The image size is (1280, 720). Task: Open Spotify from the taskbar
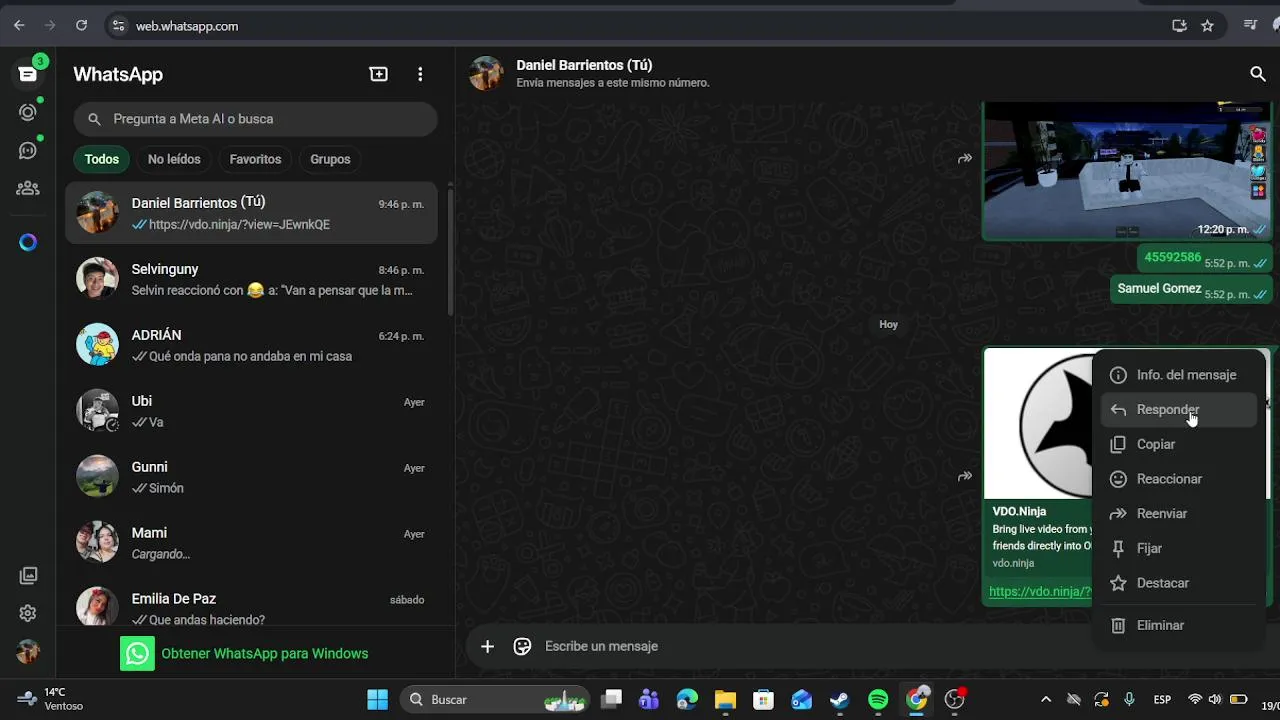click(878, 700)
